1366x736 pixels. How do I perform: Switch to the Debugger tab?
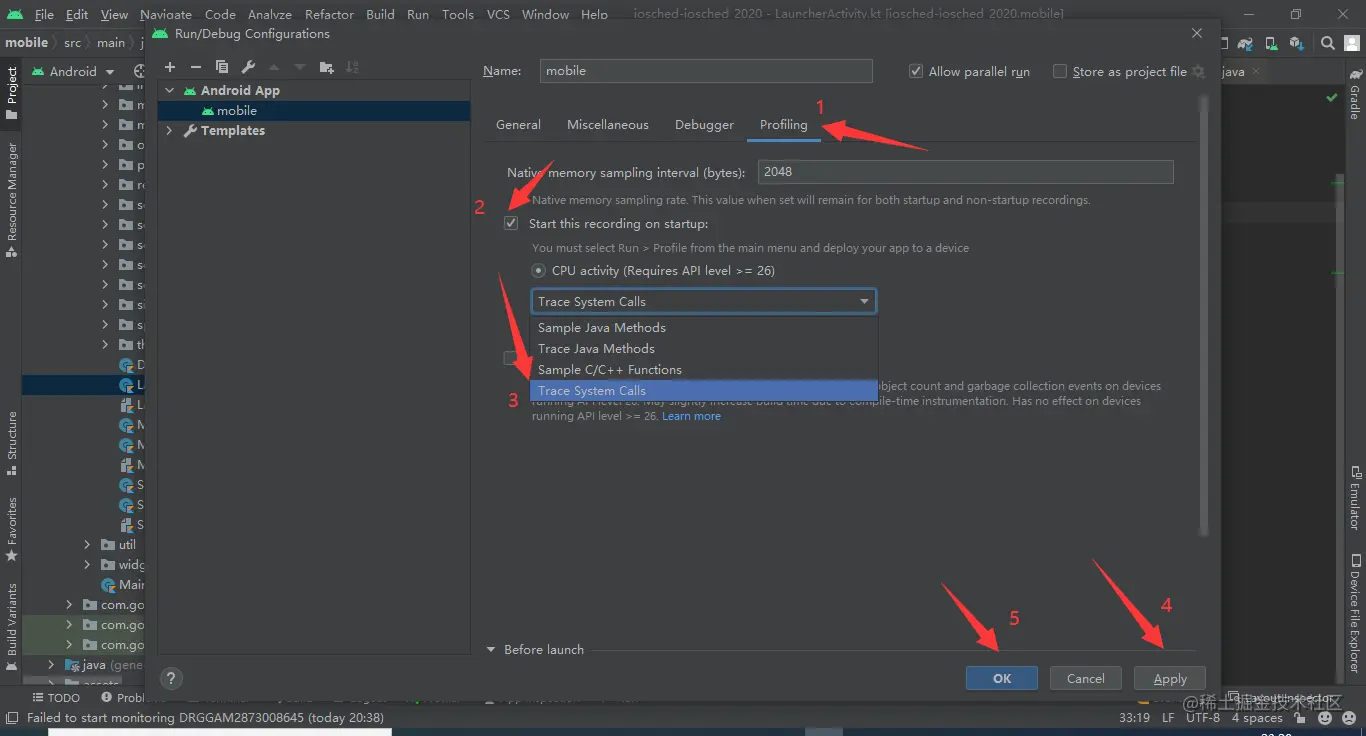704,125
